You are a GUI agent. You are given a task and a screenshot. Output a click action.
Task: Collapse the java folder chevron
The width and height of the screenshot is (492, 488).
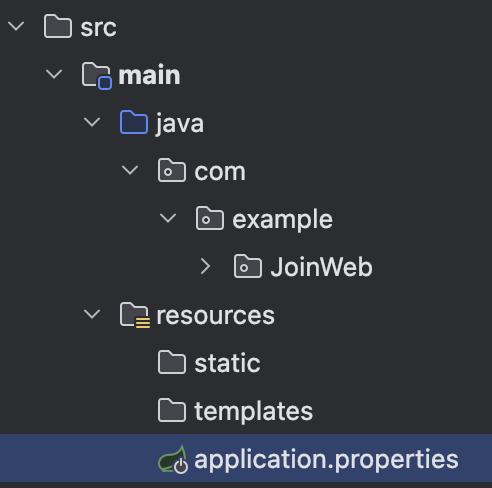point(92,122)
